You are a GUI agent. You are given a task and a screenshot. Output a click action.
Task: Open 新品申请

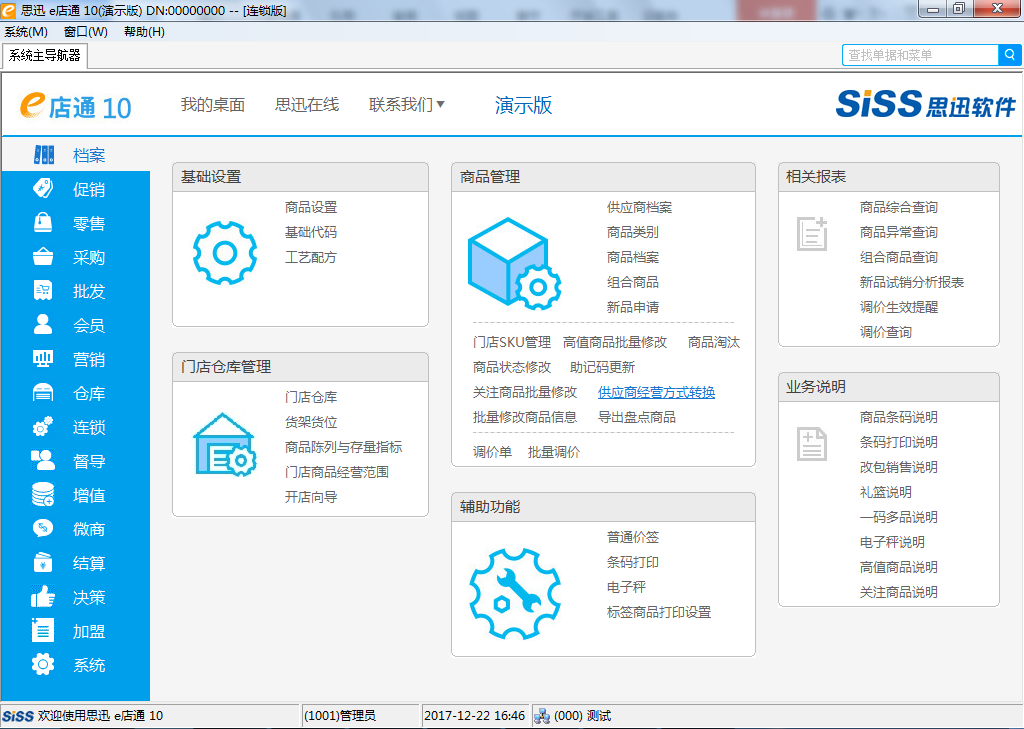click(x=633, y=307)
